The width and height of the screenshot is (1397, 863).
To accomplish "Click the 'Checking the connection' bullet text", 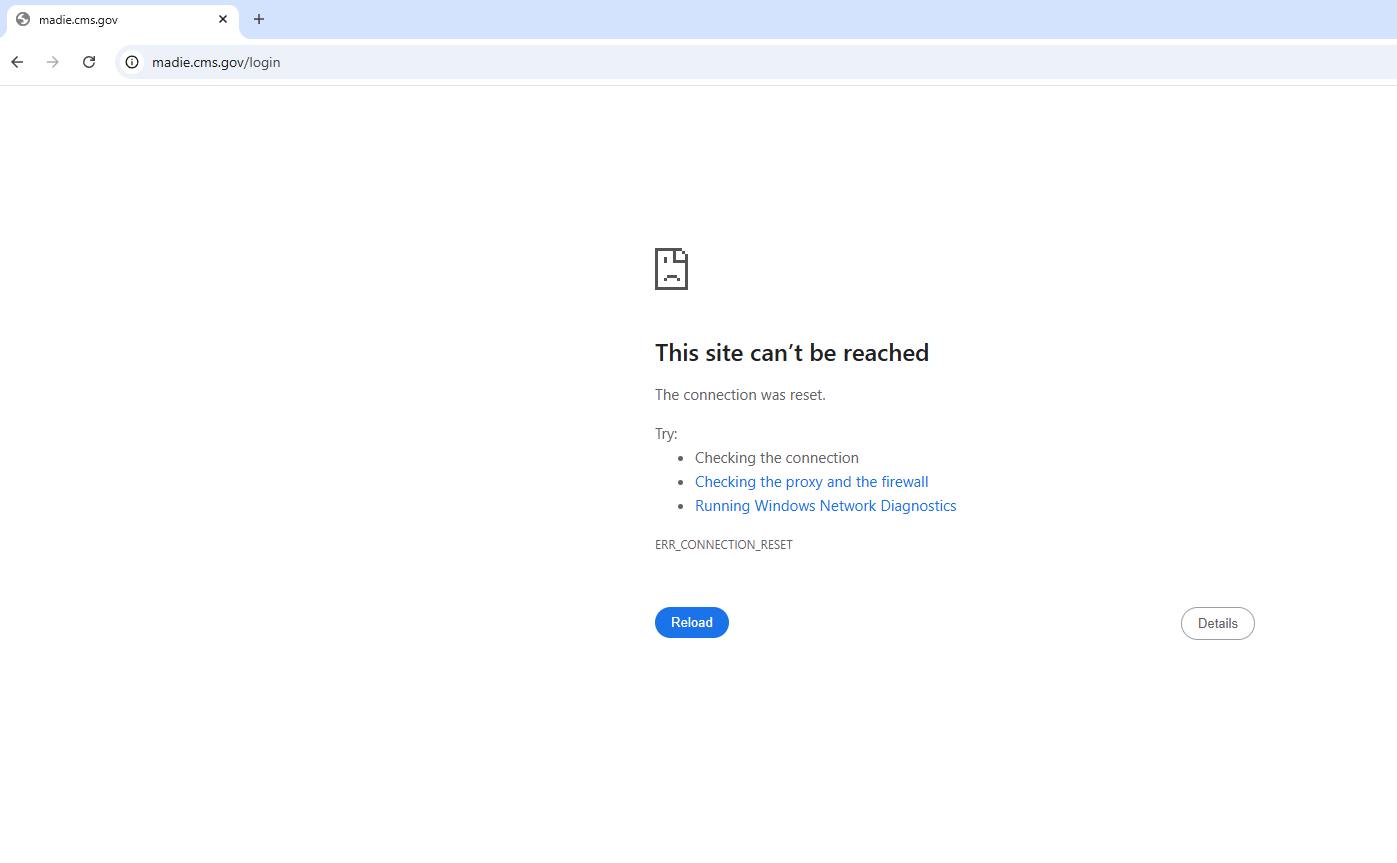I will point(776,458).
